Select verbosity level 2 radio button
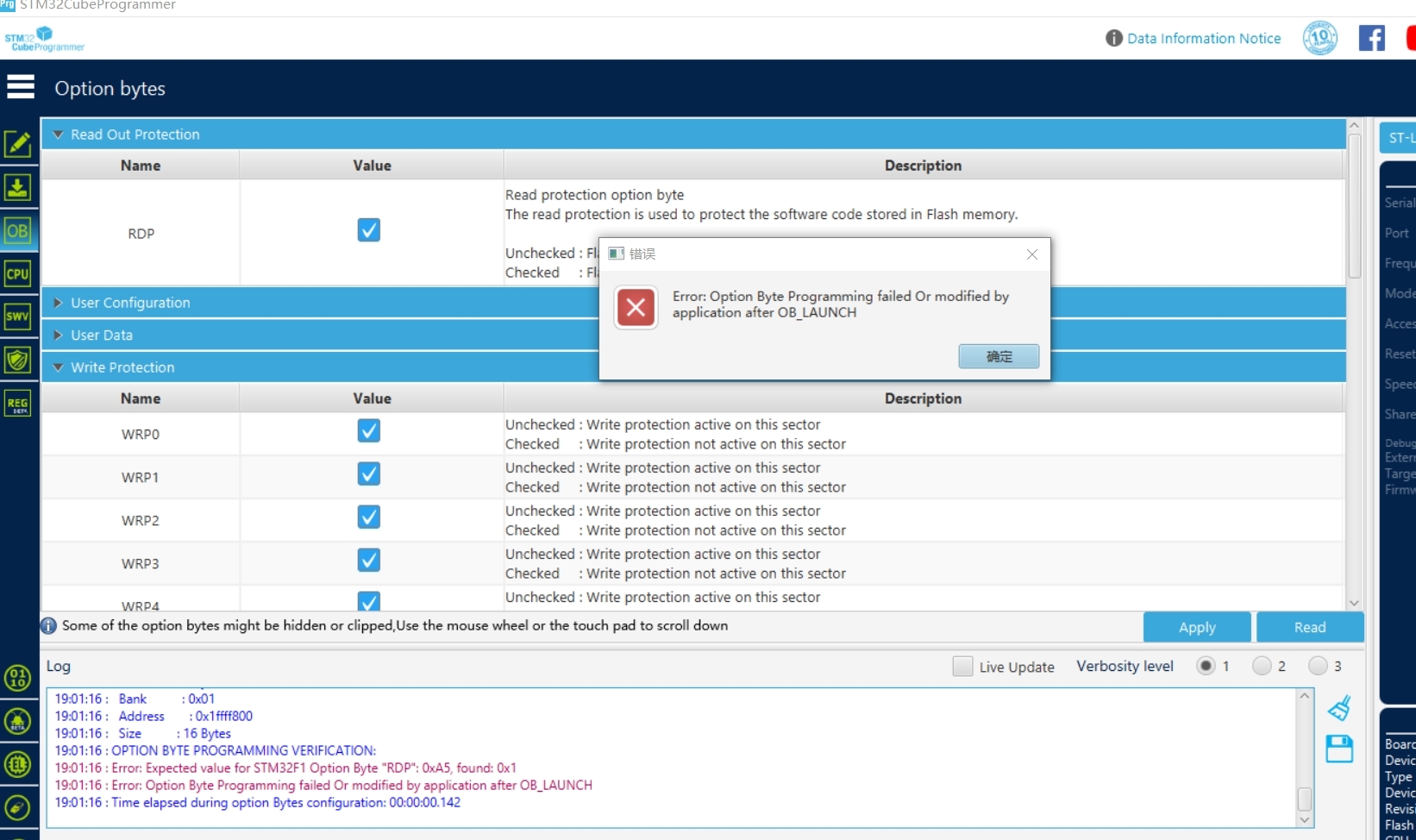This screenshot has height=840, width=1416. 1262,666
